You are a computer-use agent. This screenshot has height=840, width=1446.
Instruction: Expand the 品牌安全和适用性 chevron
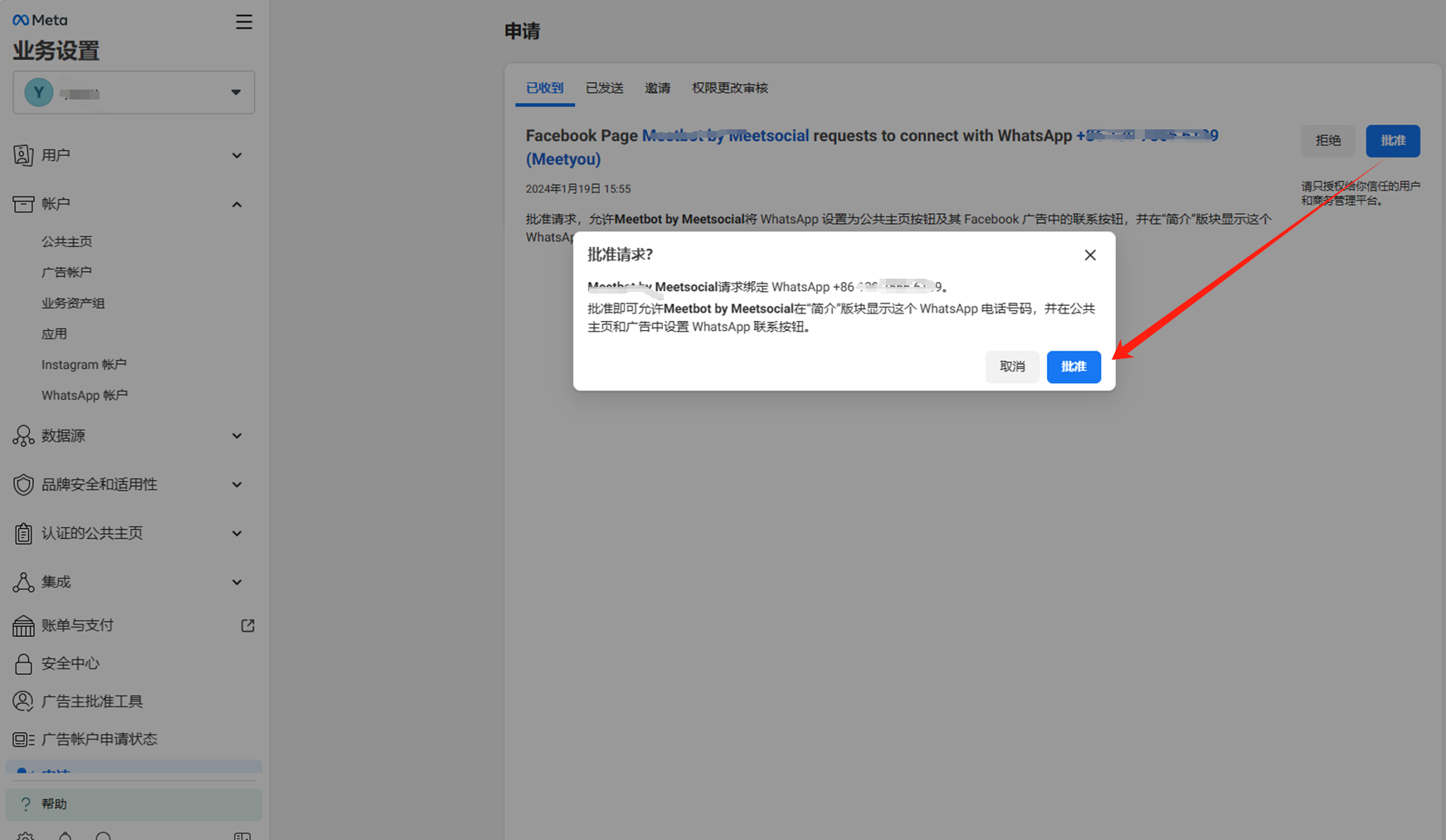[237, 484]
